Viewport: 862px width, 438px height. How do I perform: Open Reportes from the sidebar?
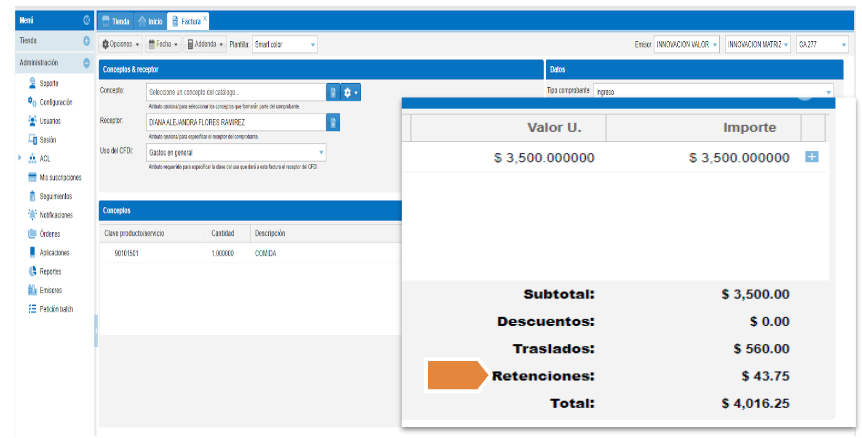click(51, 271)
